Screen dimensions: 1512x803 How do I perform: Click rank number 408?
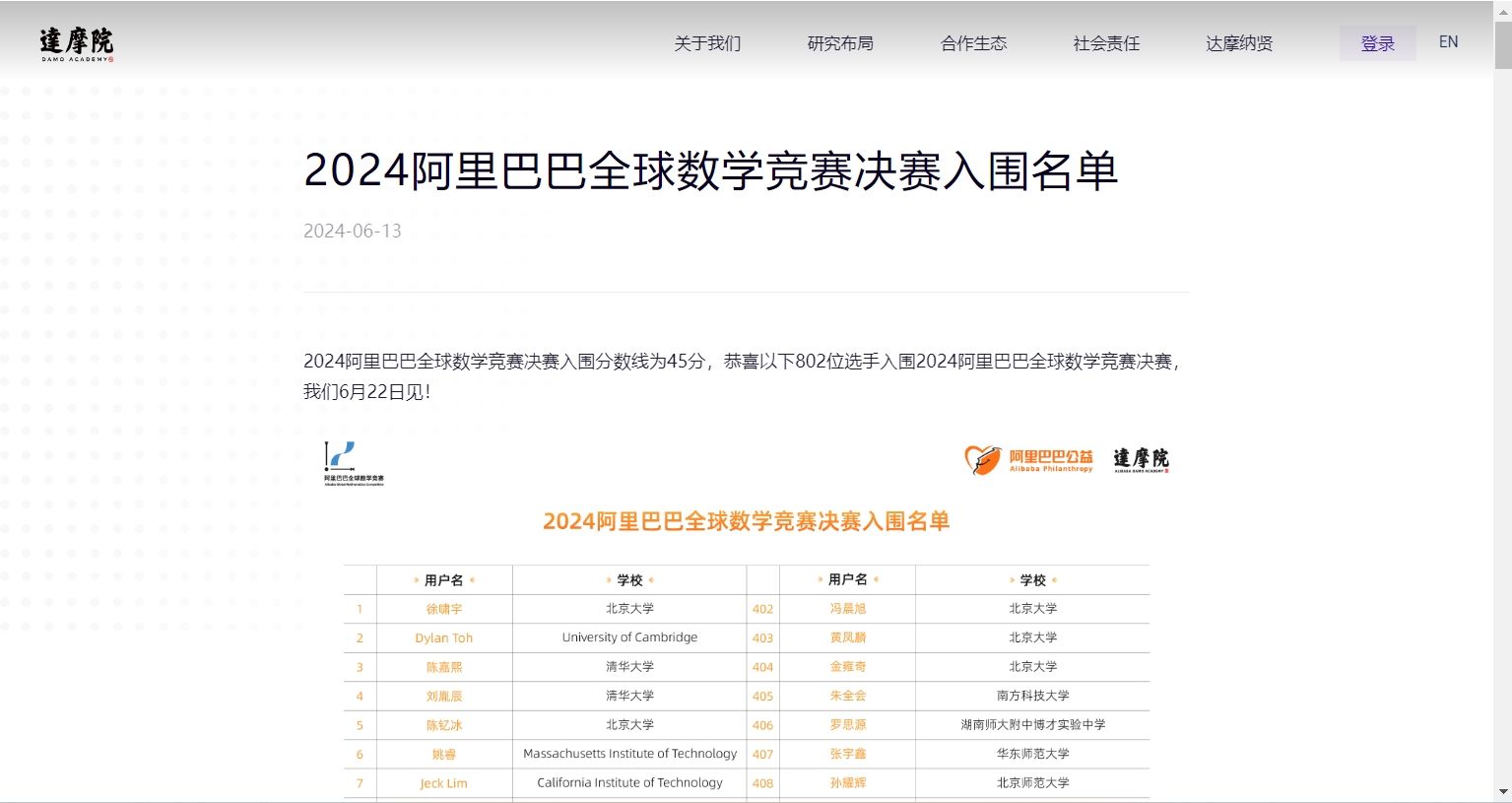coord(762,783)
